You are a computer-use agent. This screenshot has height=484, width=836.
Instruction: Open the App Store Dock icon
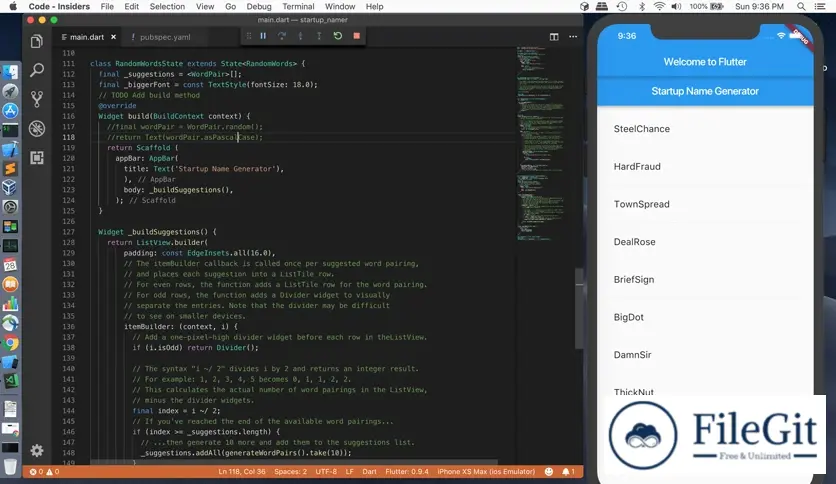coord(10,110)
